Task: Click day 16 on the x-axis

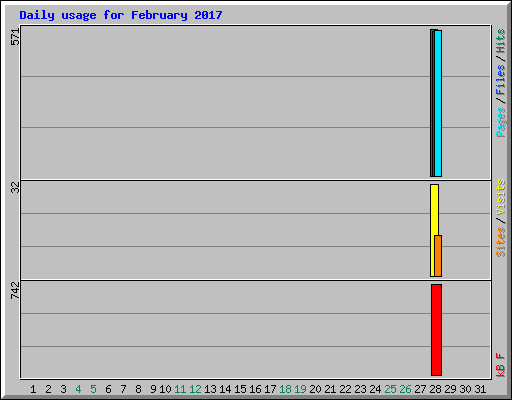Action: pyautogui.click(x=255, y=389)
